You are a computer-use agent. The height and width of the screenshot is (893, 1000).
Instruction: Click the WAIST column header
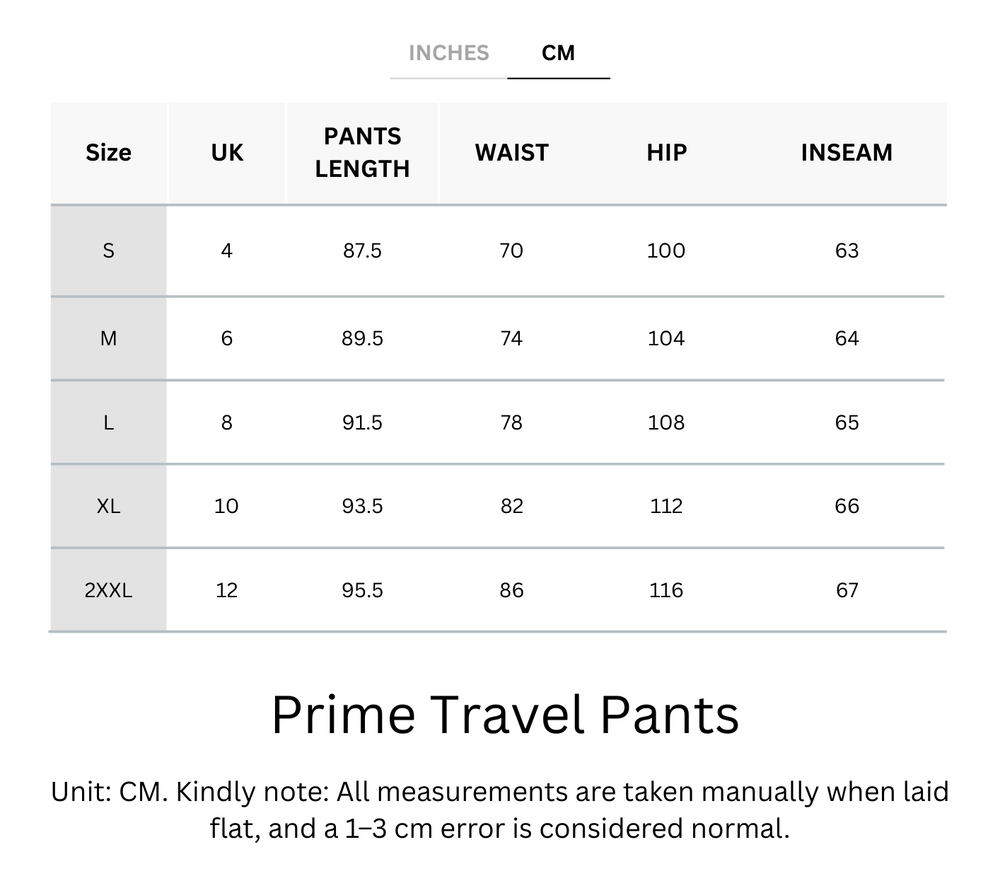tap(510, 152)
